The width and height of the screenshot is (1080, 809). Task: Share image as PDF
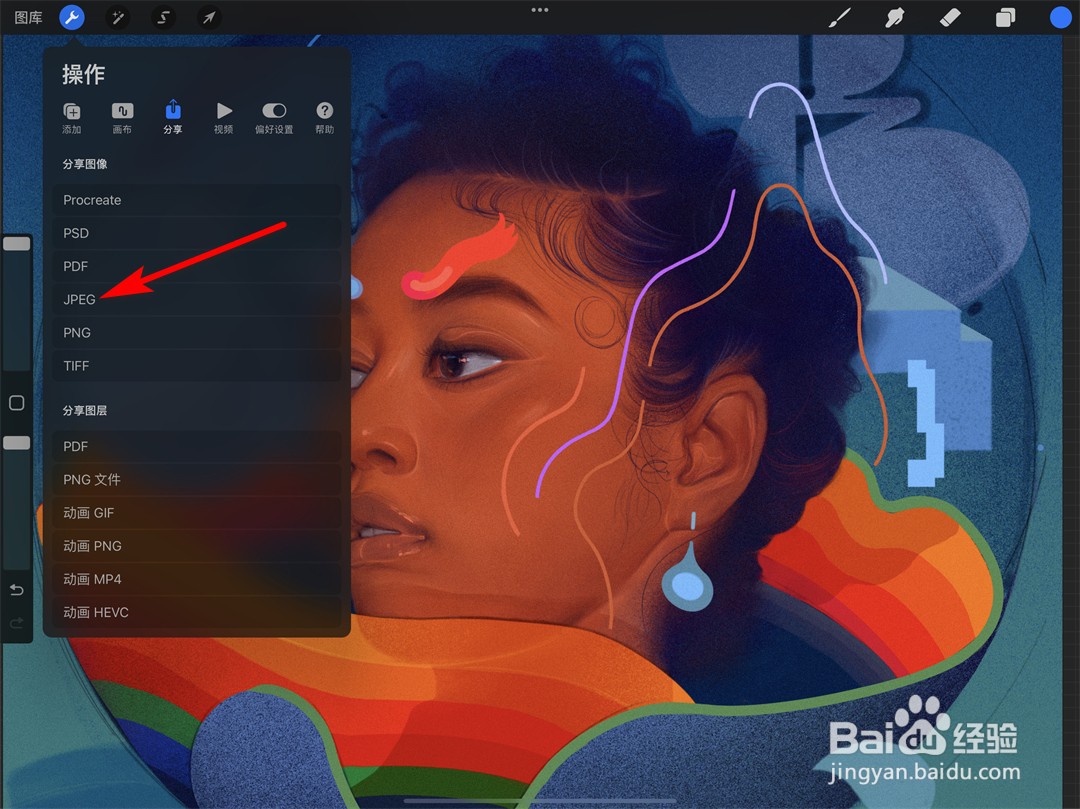click(x=196, y=266)
